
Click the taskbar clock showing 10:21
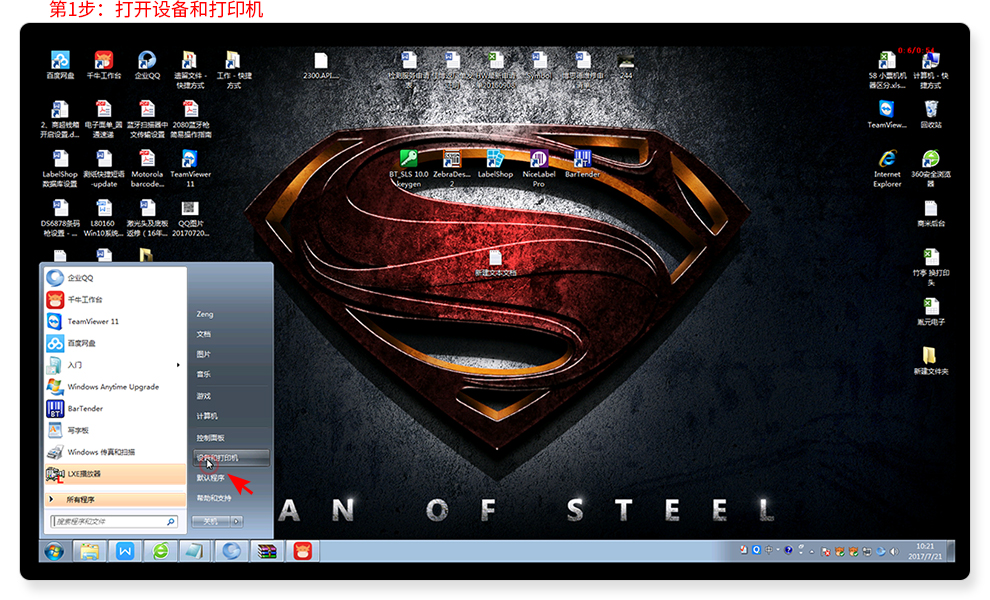pos(925,551)
